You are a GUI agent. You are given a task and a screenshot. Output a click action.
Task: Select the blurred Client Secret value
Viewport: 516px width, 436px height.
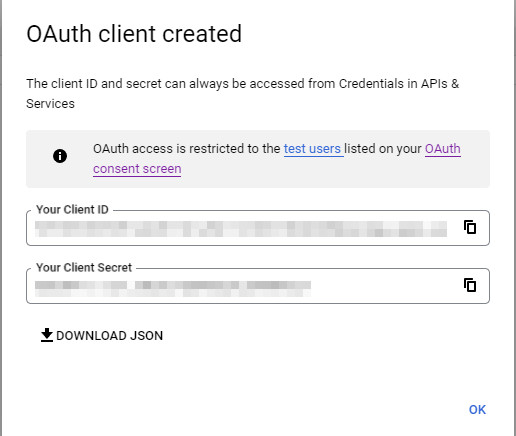(x=173, y=289)
